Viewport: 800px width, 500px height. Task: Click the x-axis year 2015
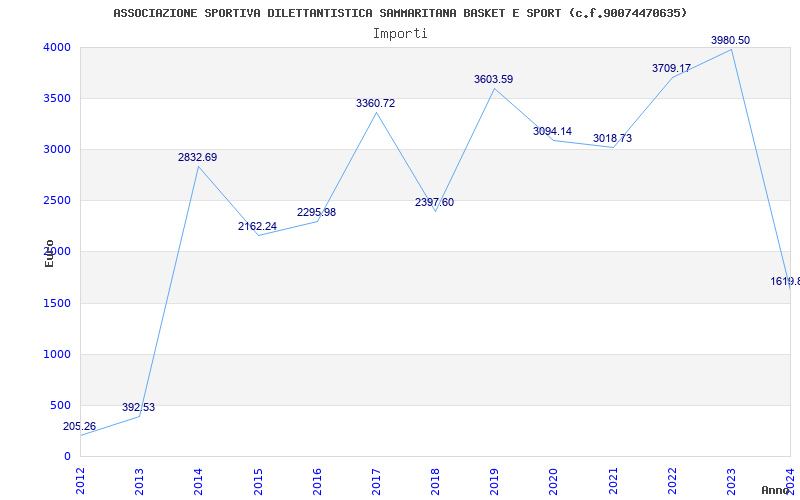pos(258,481)
